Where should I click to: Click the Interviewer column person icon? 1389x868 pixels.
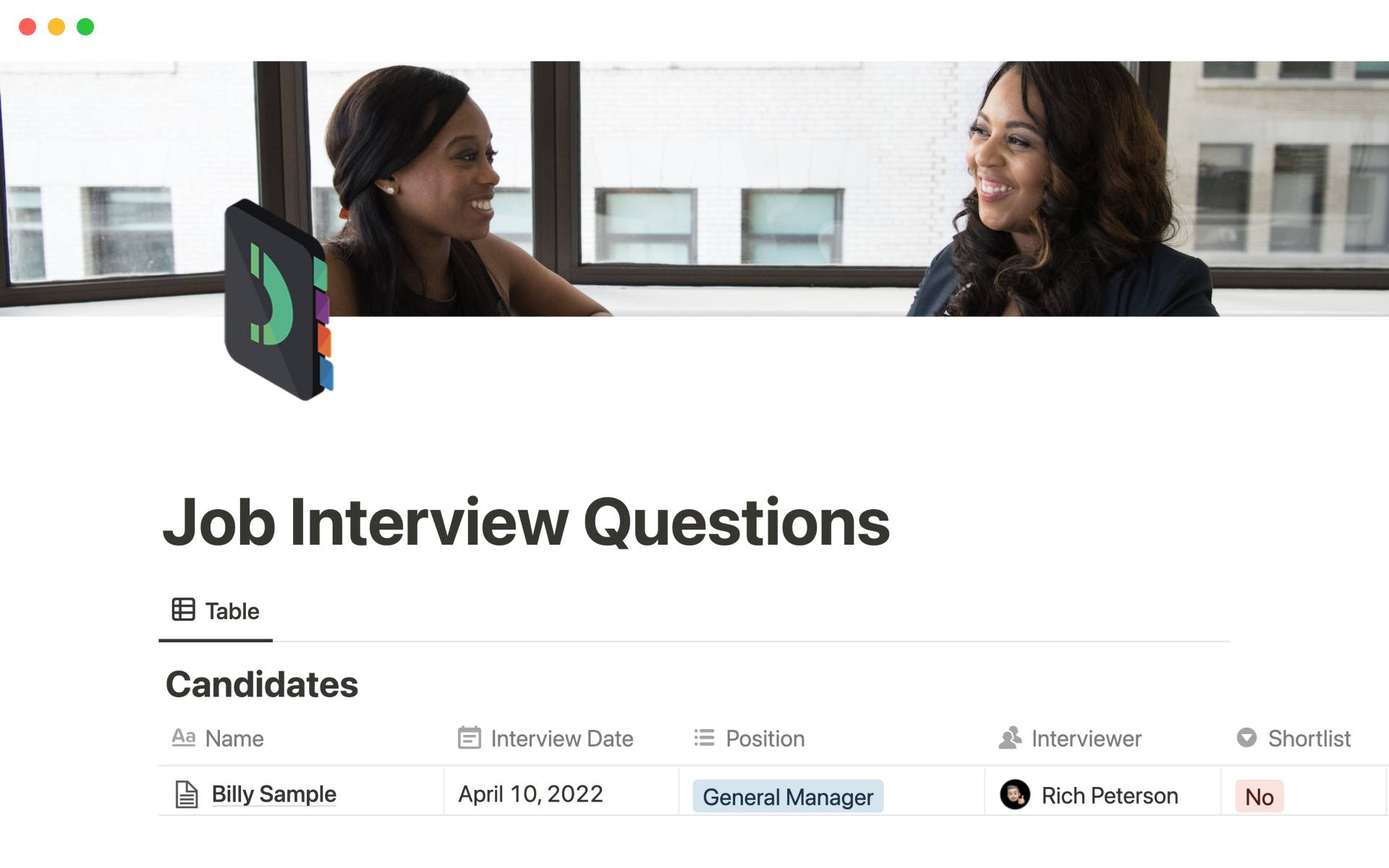point(1010,738)
